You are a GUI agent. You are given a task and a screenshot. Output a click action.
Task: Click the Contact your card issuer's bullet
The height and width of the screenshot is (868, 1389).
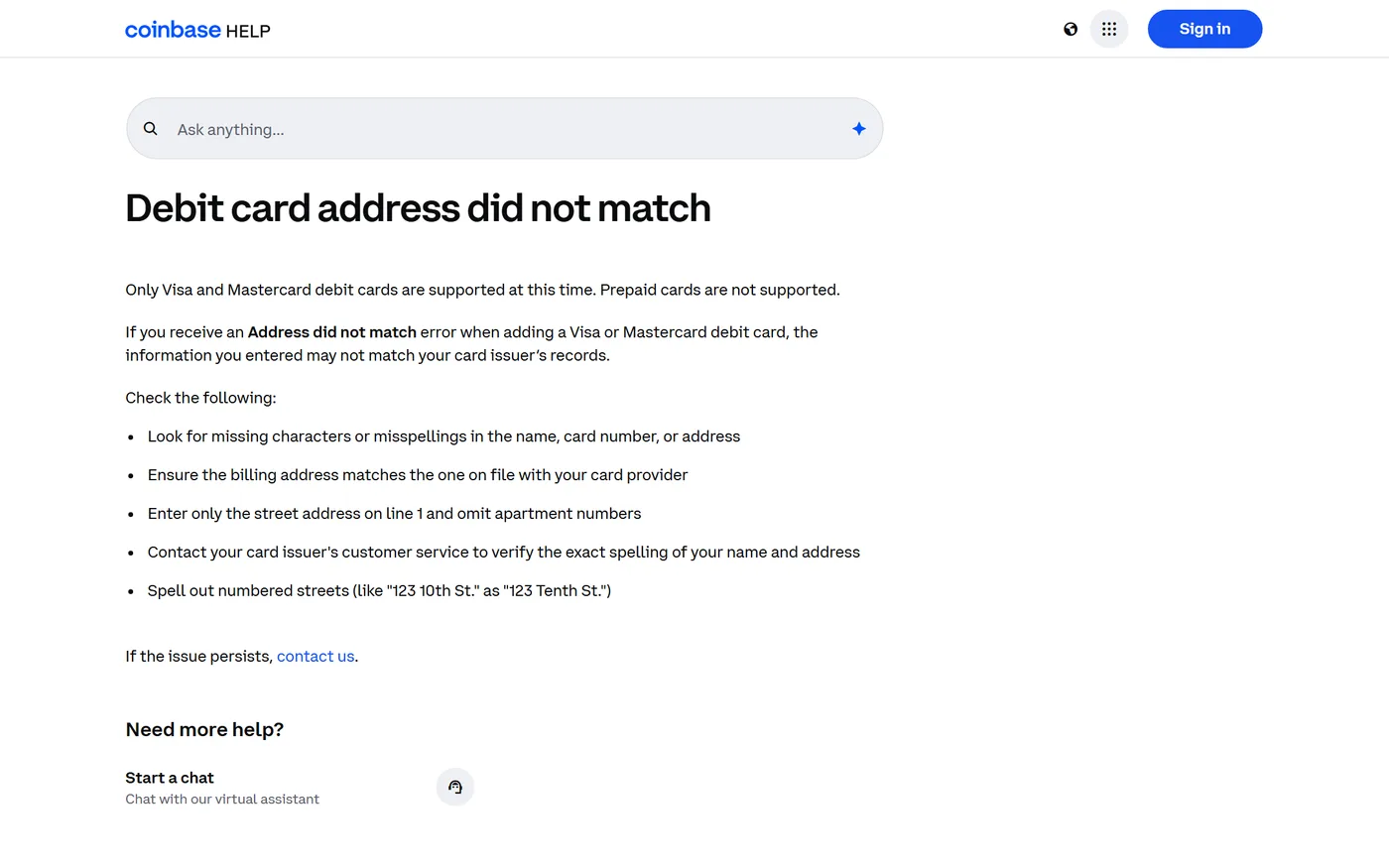click(504, 552)
